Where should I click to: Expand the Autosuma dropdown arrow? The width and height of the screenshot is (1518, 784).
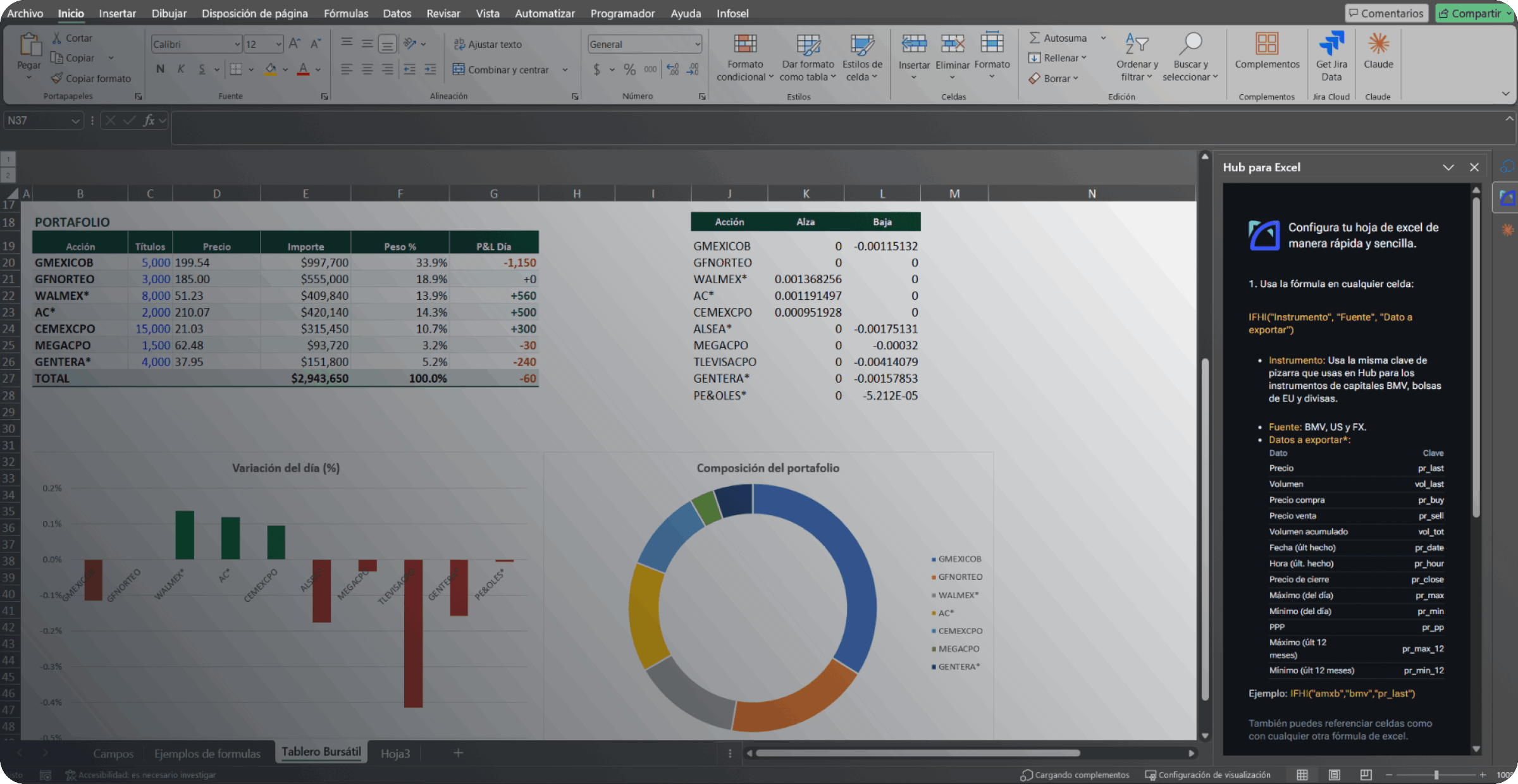point(1103,38)
